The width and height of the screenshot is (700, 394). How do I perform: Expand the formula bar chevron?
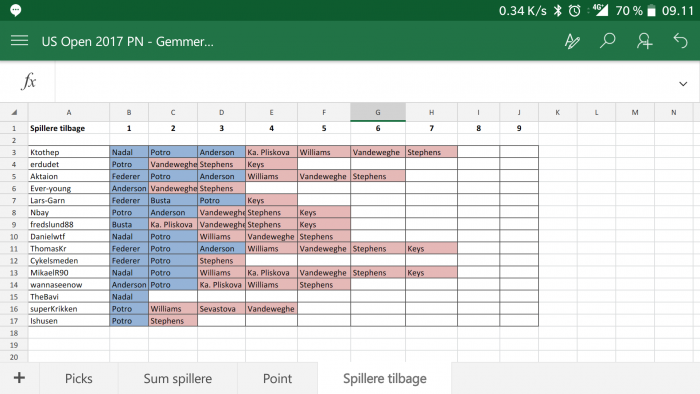(683, 83)
